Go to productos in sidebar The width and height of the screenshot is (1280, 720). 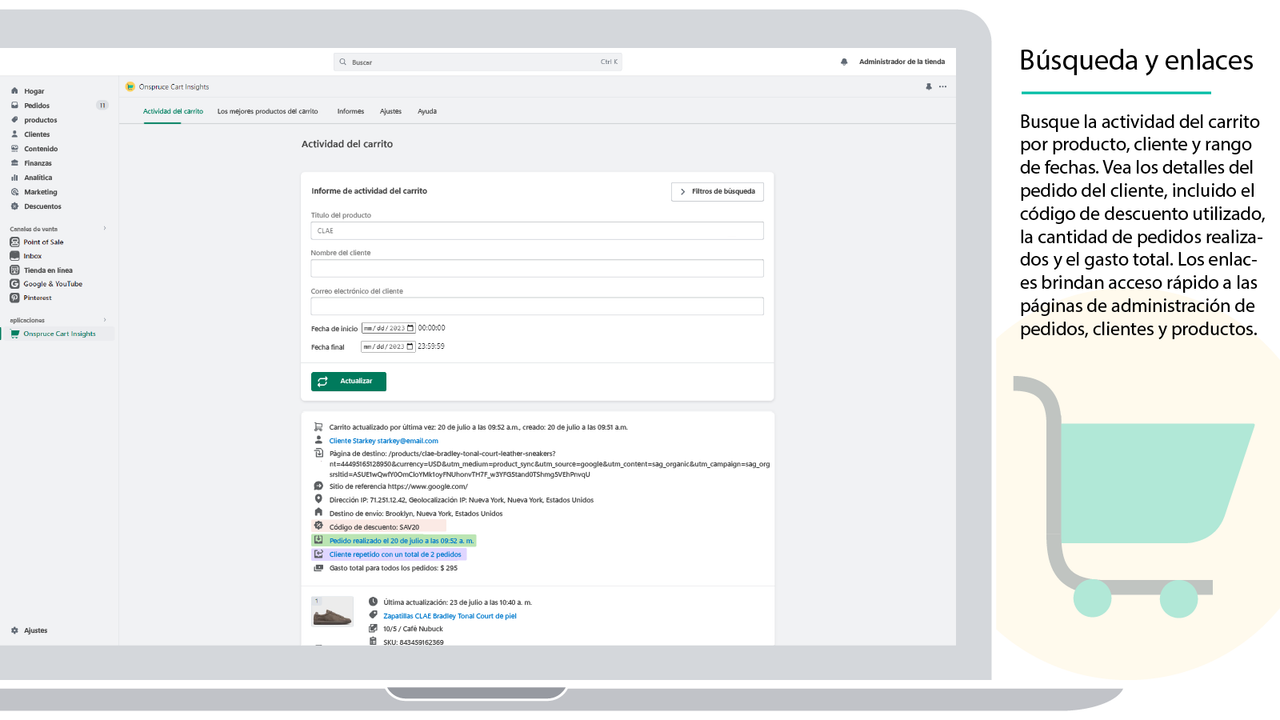pos(41,120)
